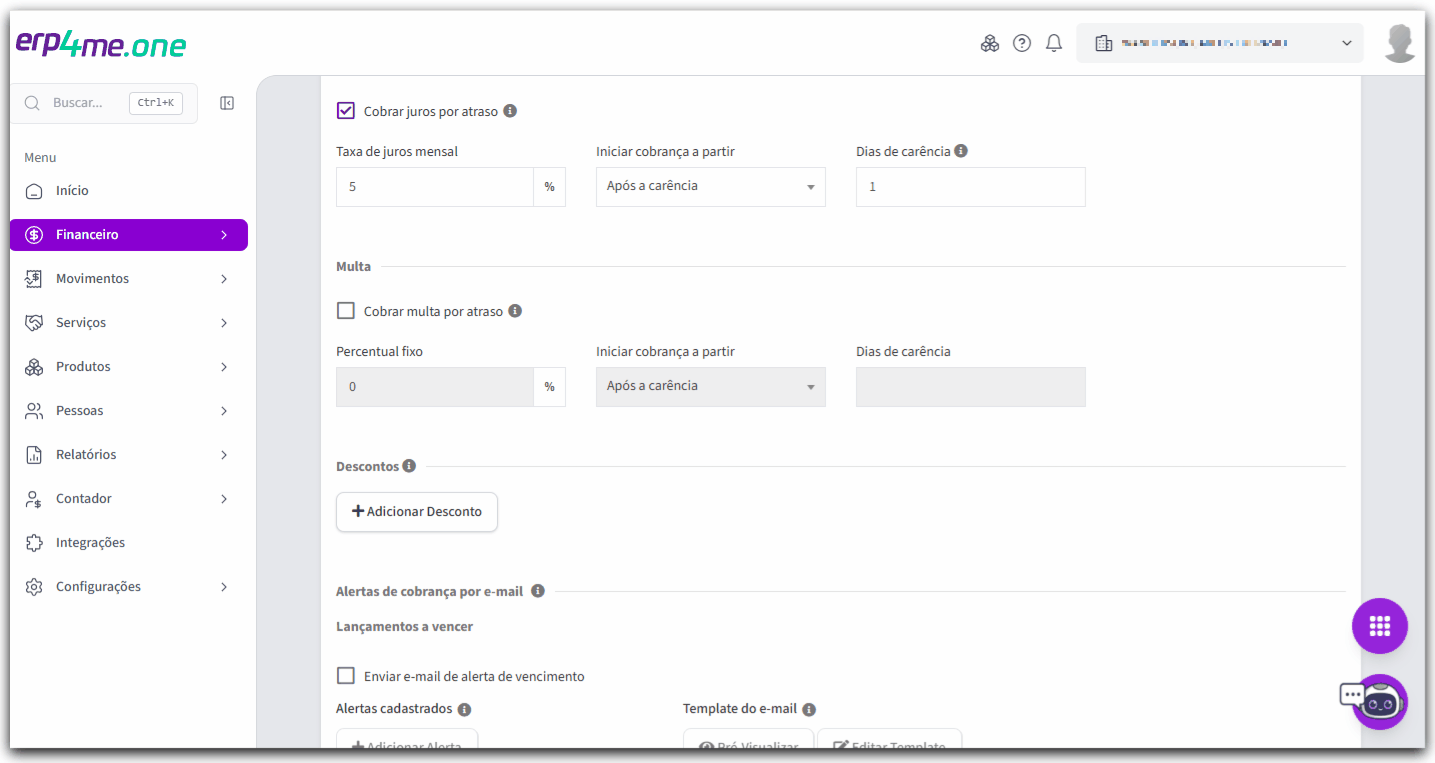This screenshot has height=763, width=1435.
Task: Click the Adicionar Desconto button
Action: click(x=417, y=511)
